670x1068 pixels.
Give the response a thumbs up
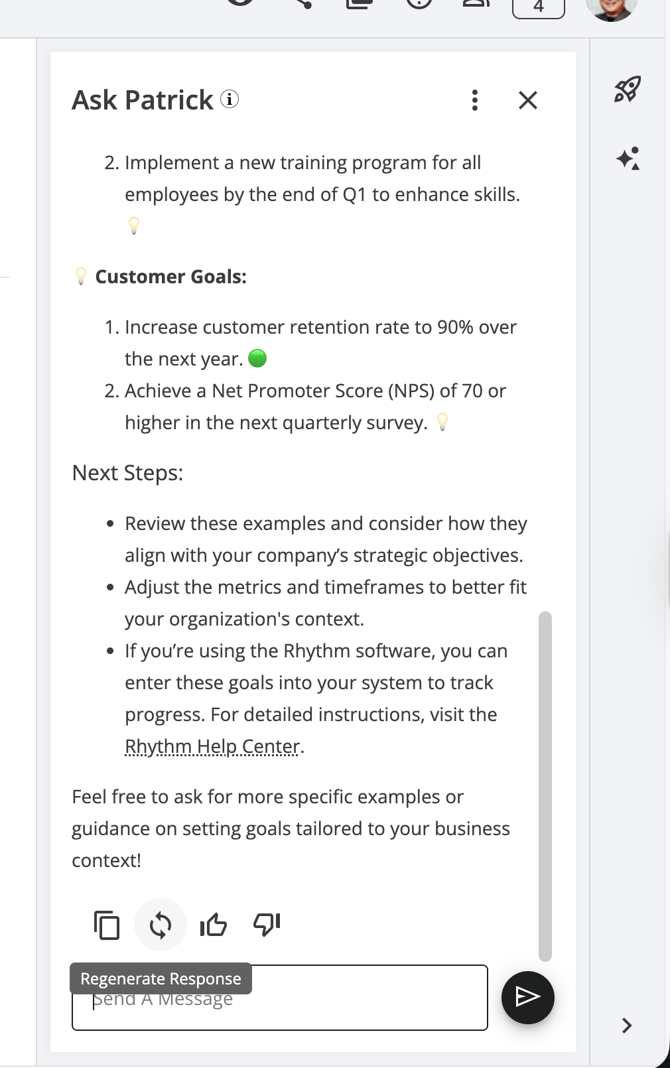213,925
